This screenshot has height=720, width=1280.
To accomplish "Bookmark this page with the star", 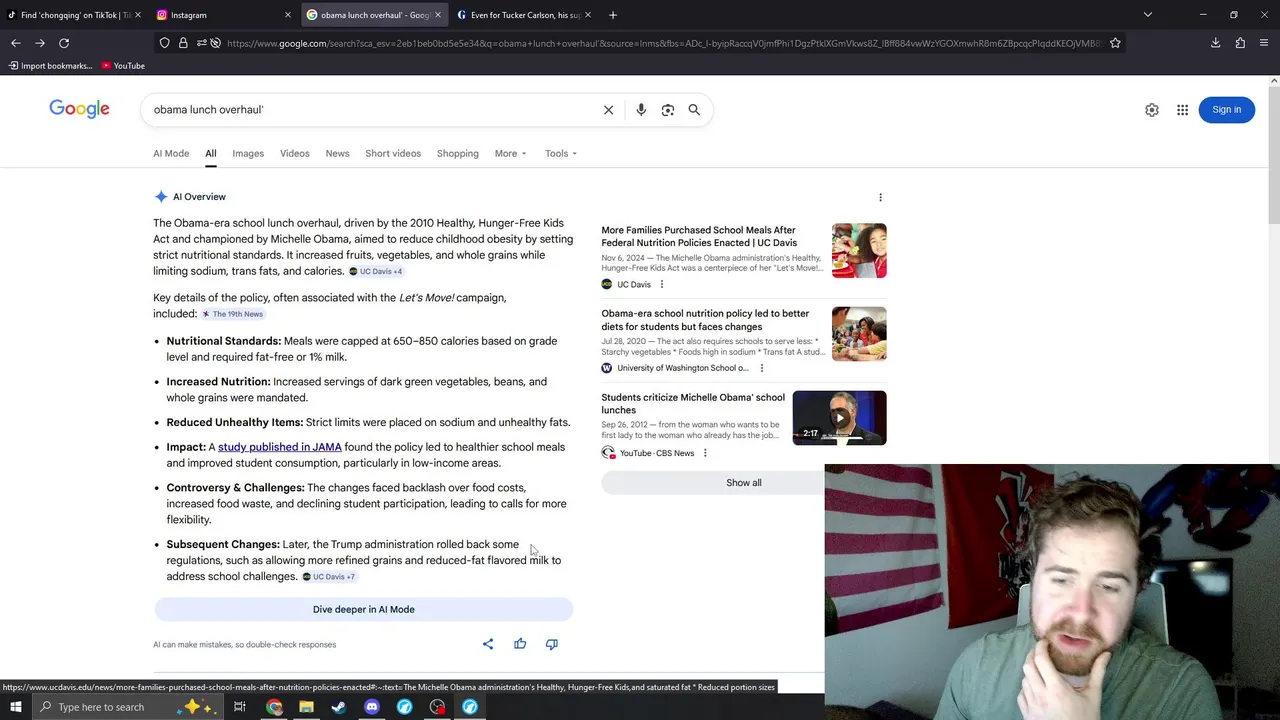I will [1115, 43].
